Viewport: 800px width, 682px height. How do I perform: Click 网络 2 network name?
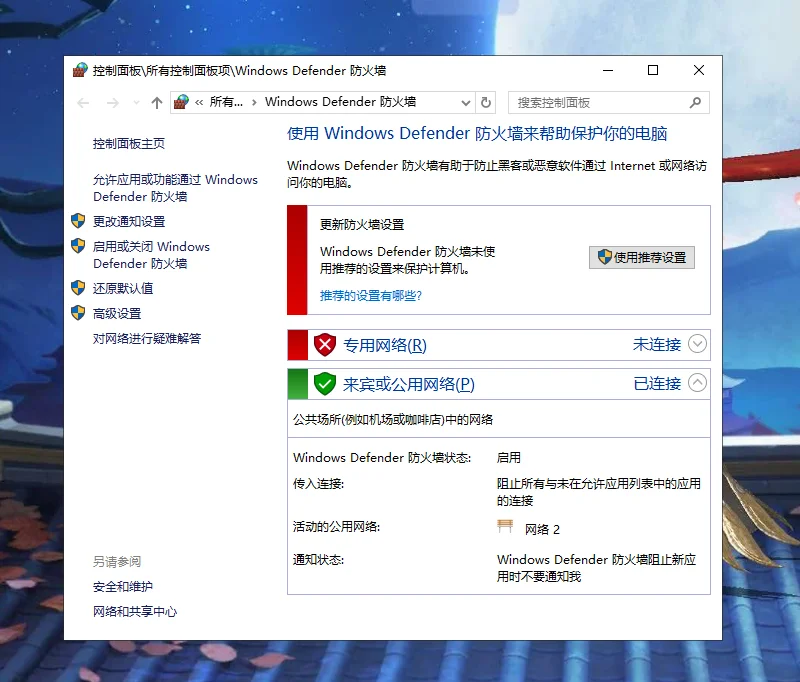tap(542, 529)
